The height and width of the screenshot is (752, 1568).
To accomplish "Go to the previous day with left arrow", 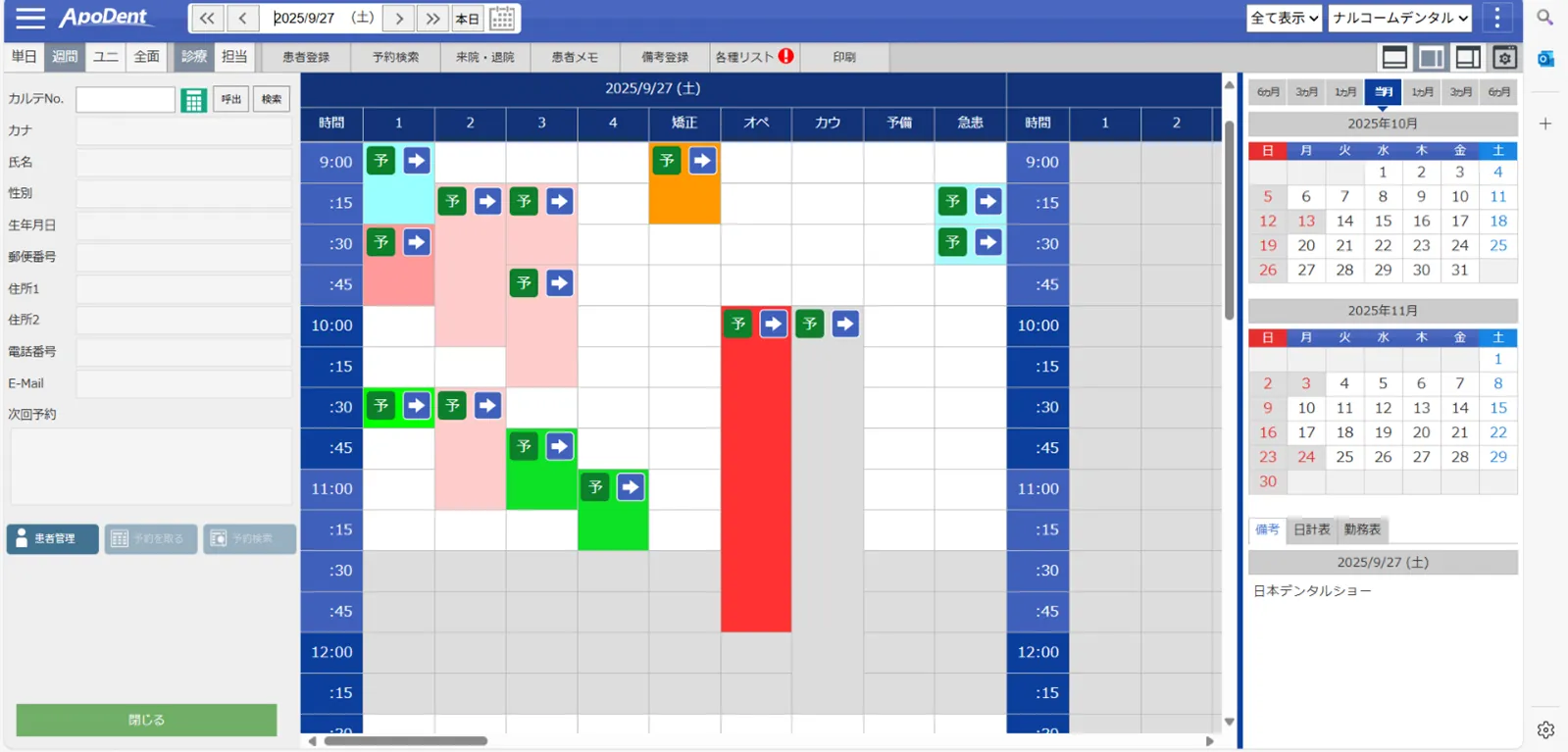I will click(x=242, y=18).
